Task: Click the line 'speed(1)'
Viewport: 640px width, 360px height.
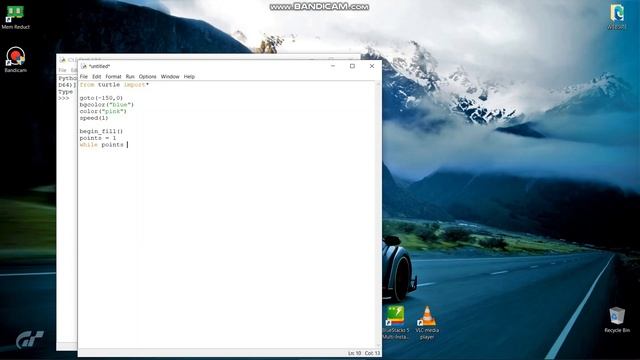Action: (94, 118)
